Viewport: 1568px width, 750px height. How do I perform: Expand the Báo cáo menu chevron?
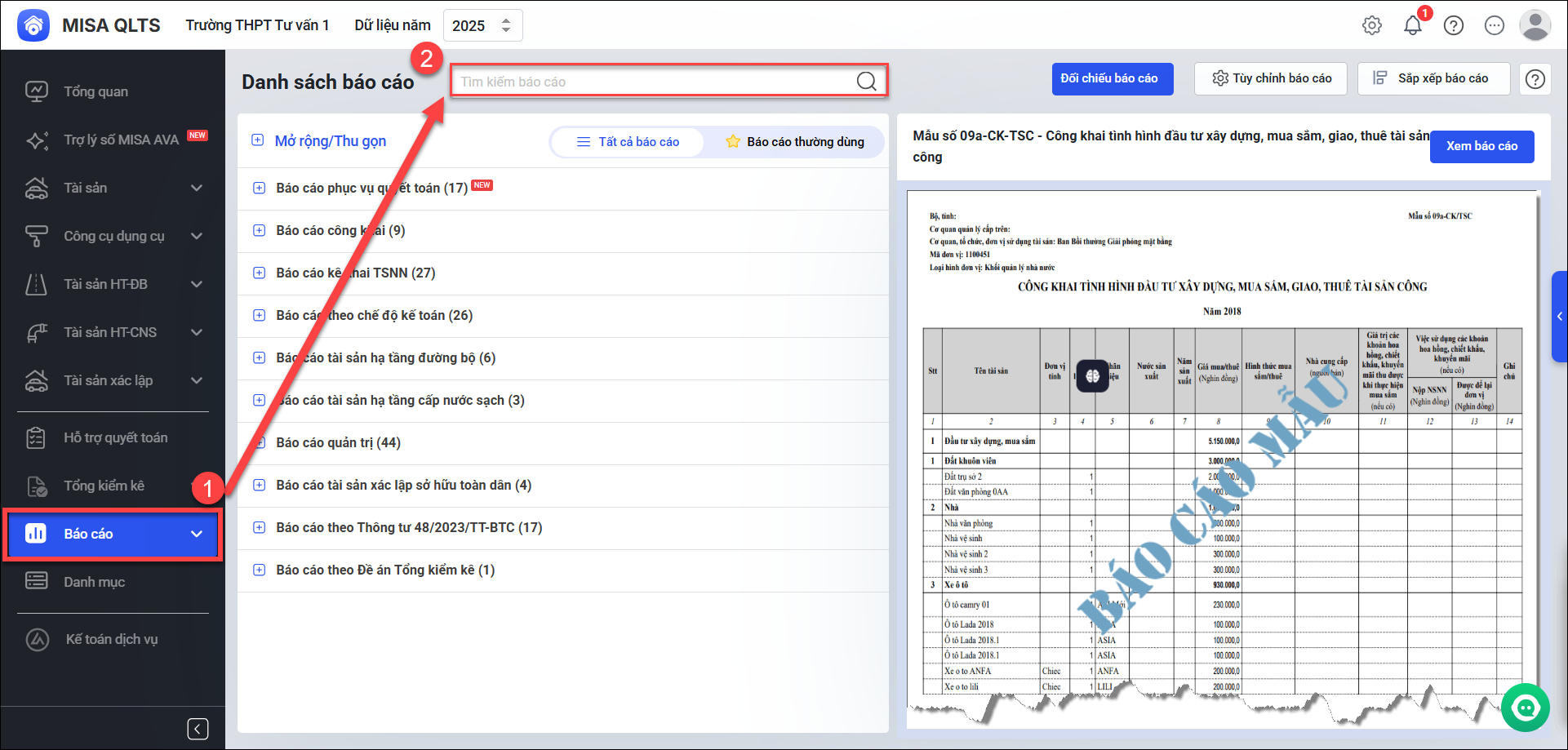197,534
